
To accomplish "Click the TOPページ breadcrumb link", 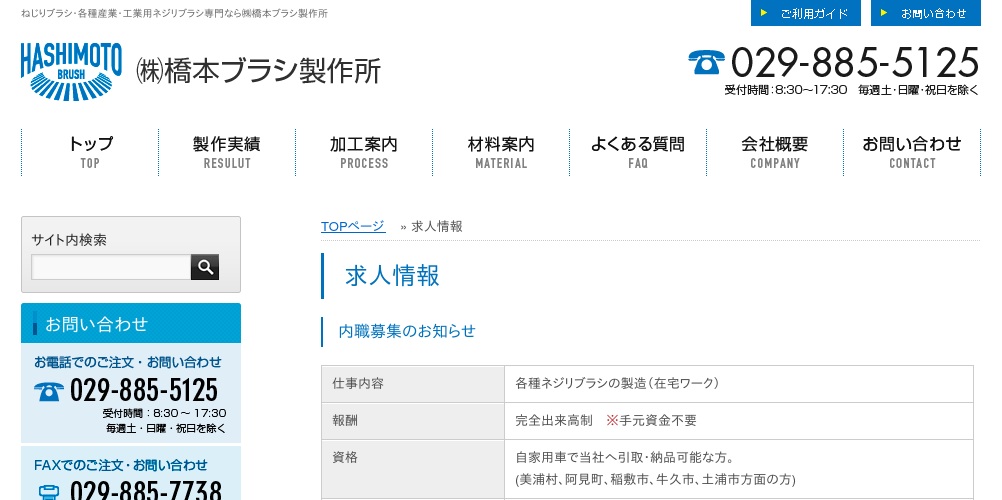I will point(352,226).
